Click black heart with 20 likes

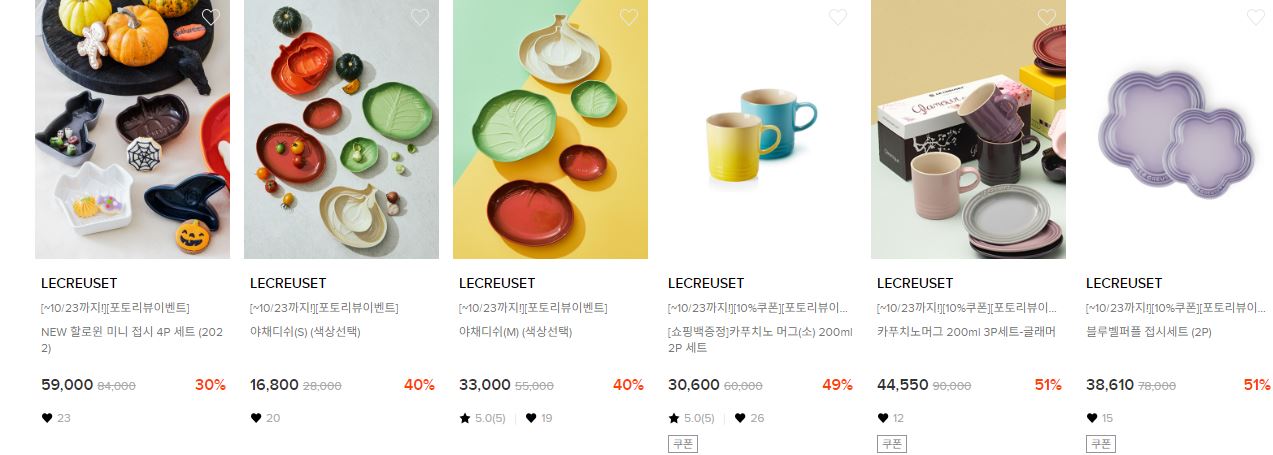(256, 418)
